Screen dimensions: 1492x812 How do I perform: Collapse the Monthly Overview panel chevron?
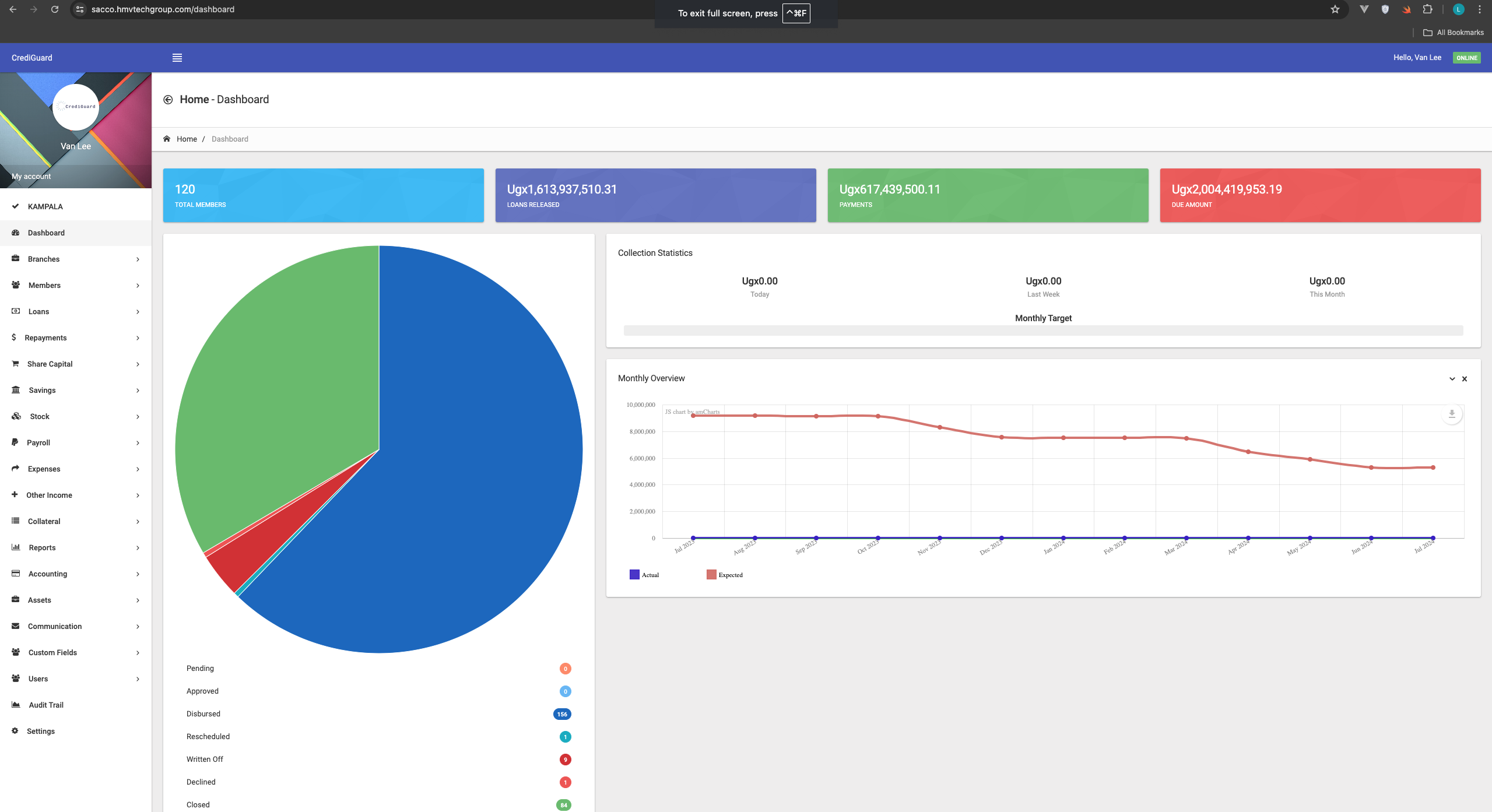pos(1452,379)
